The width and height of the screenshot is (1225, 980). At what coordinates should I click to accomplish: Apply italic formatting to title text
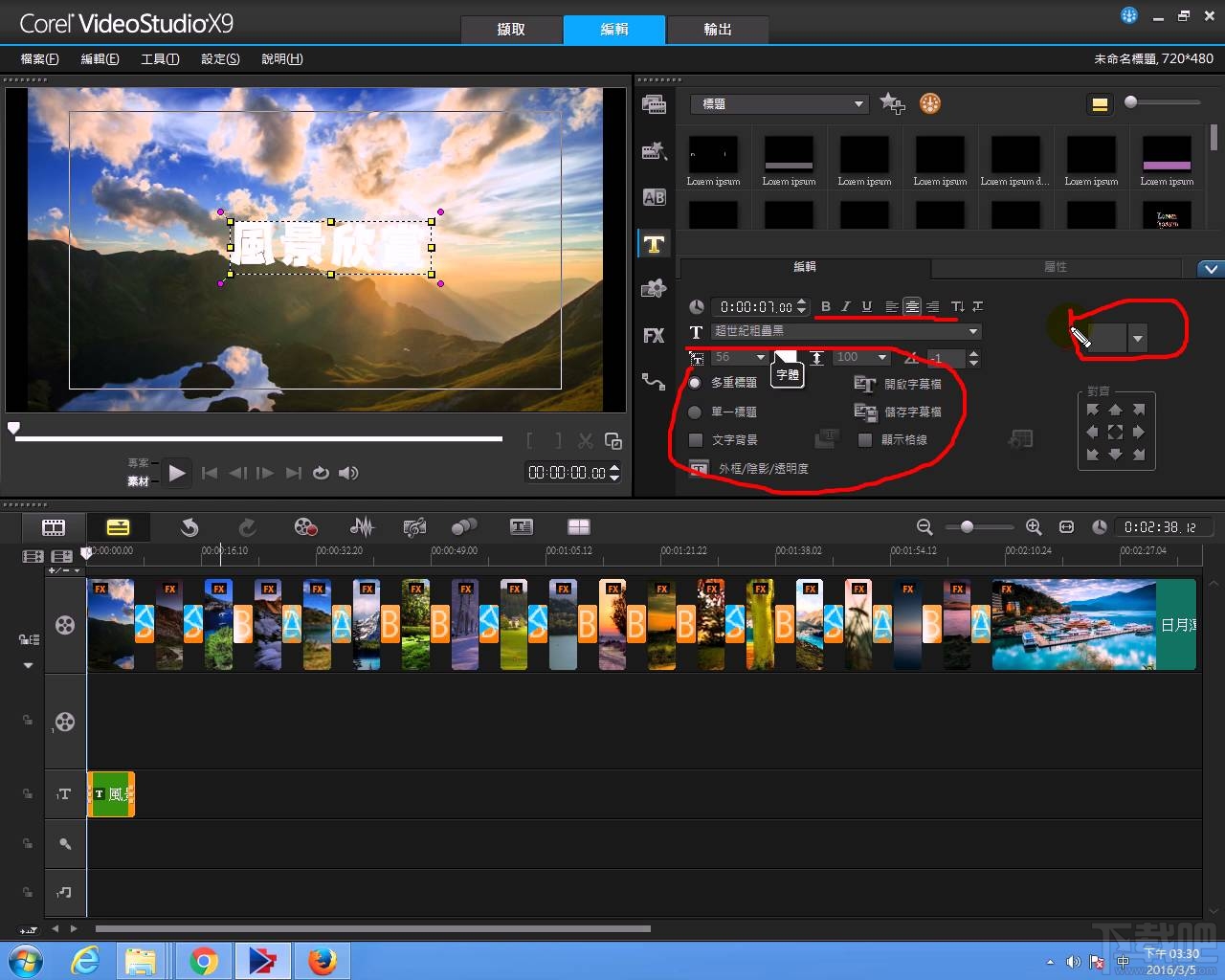[846, 307]
